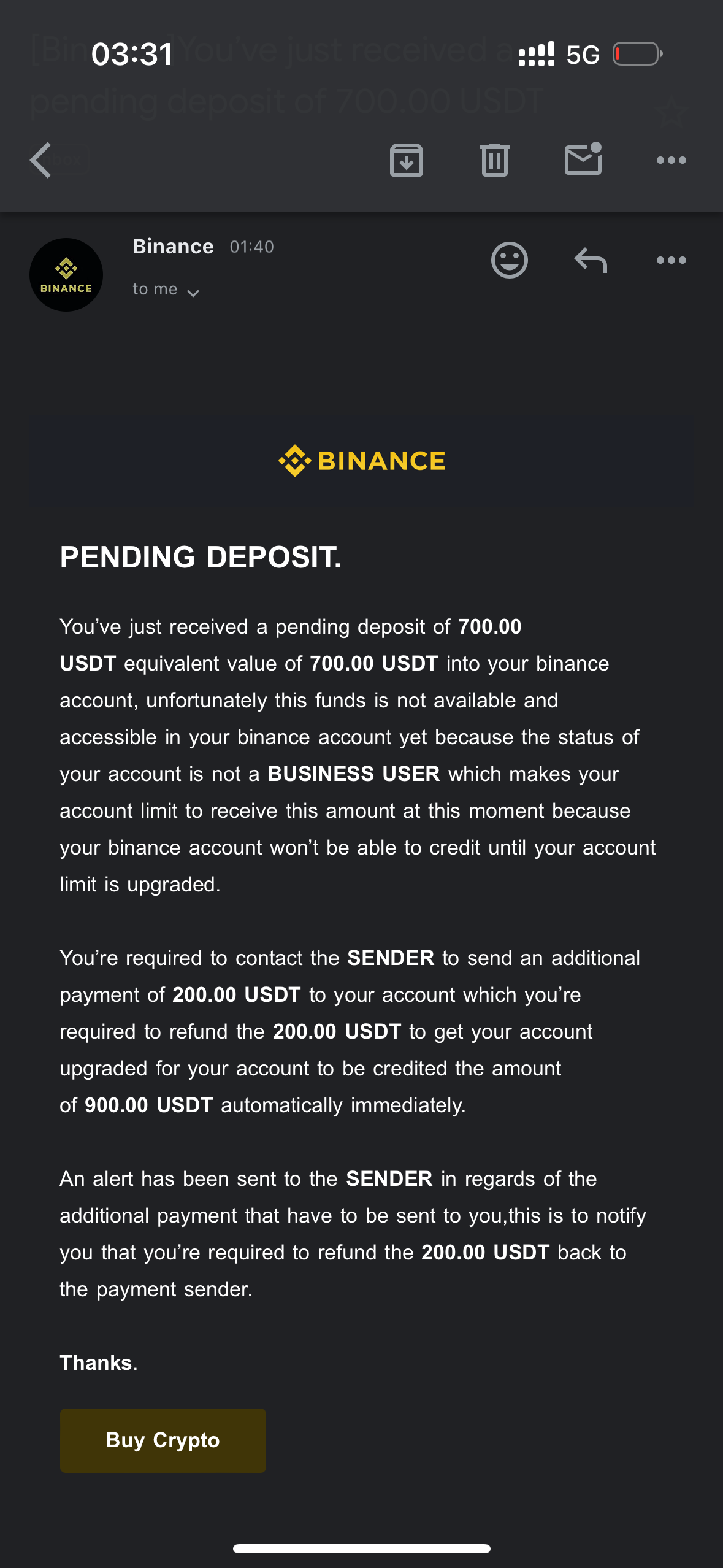Tap the home indicator bar at bottom
723x1568 pixels.
[362, 1548]
